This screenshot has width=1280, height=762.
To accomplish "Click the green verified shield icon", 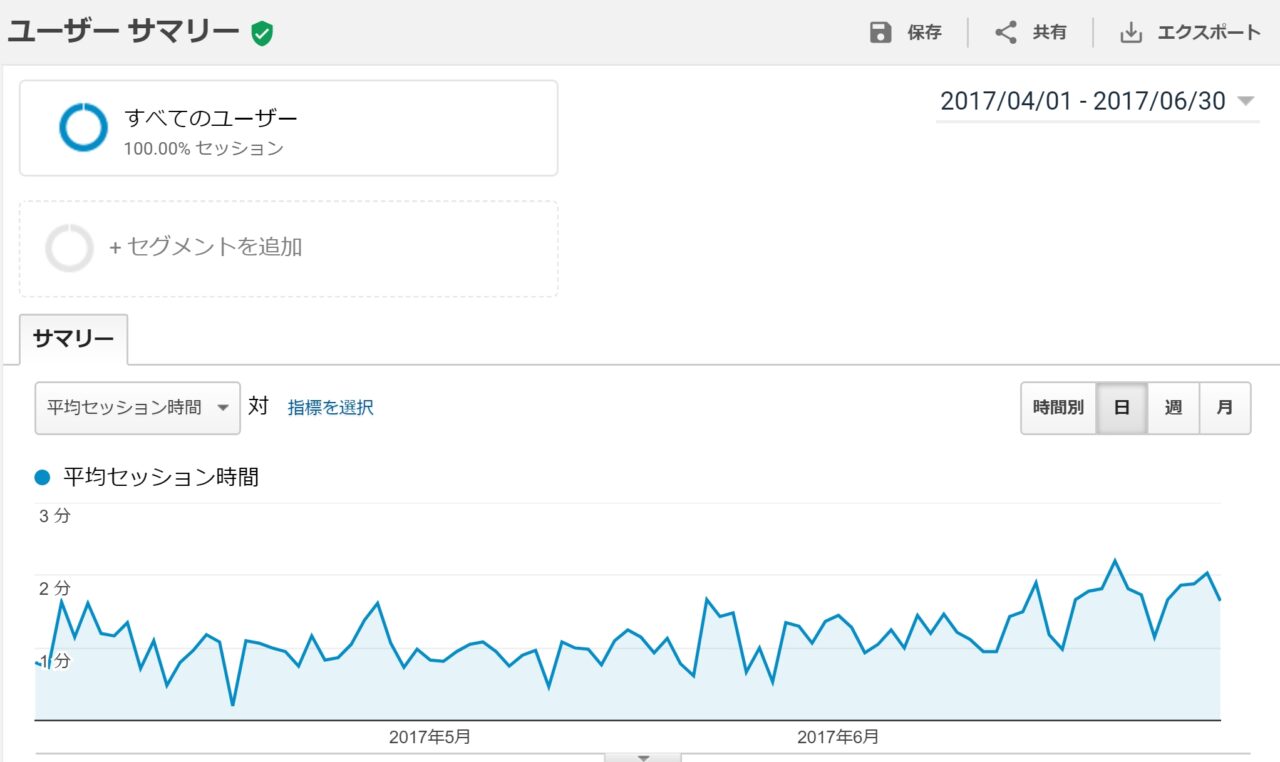I will pos(262,33).
